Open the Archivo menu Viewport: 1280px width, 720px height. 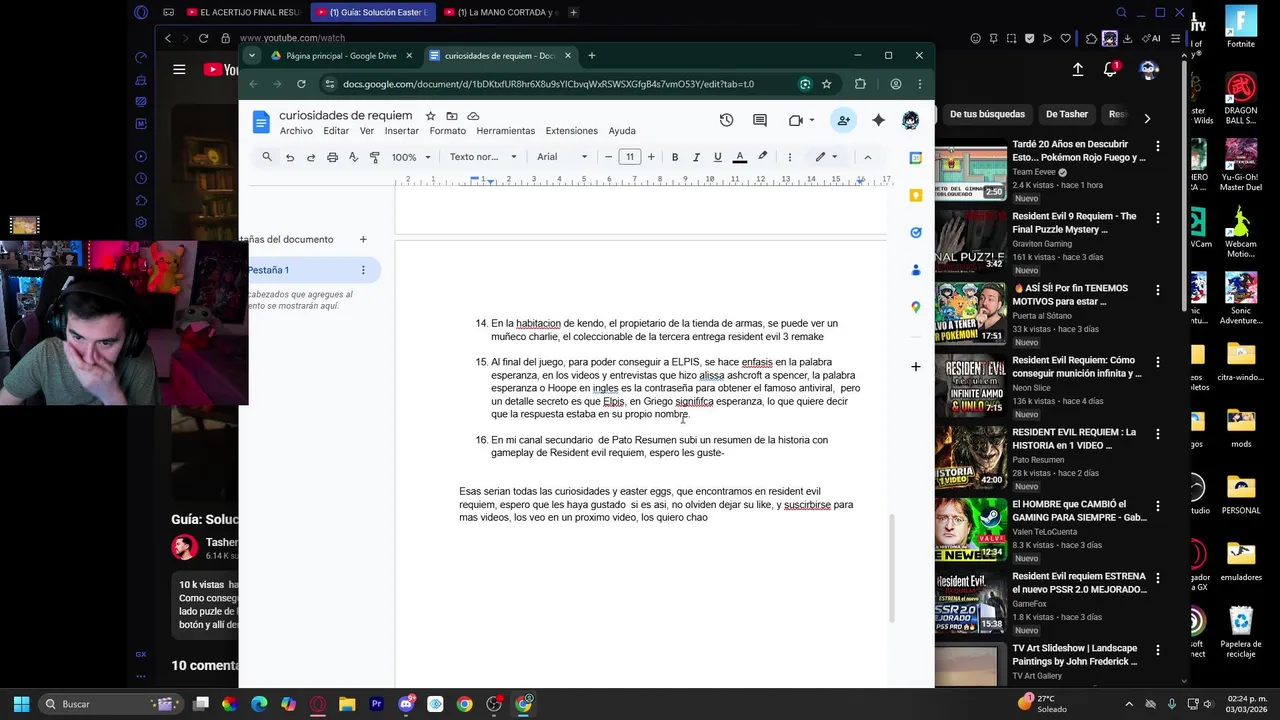pos(296,131)
